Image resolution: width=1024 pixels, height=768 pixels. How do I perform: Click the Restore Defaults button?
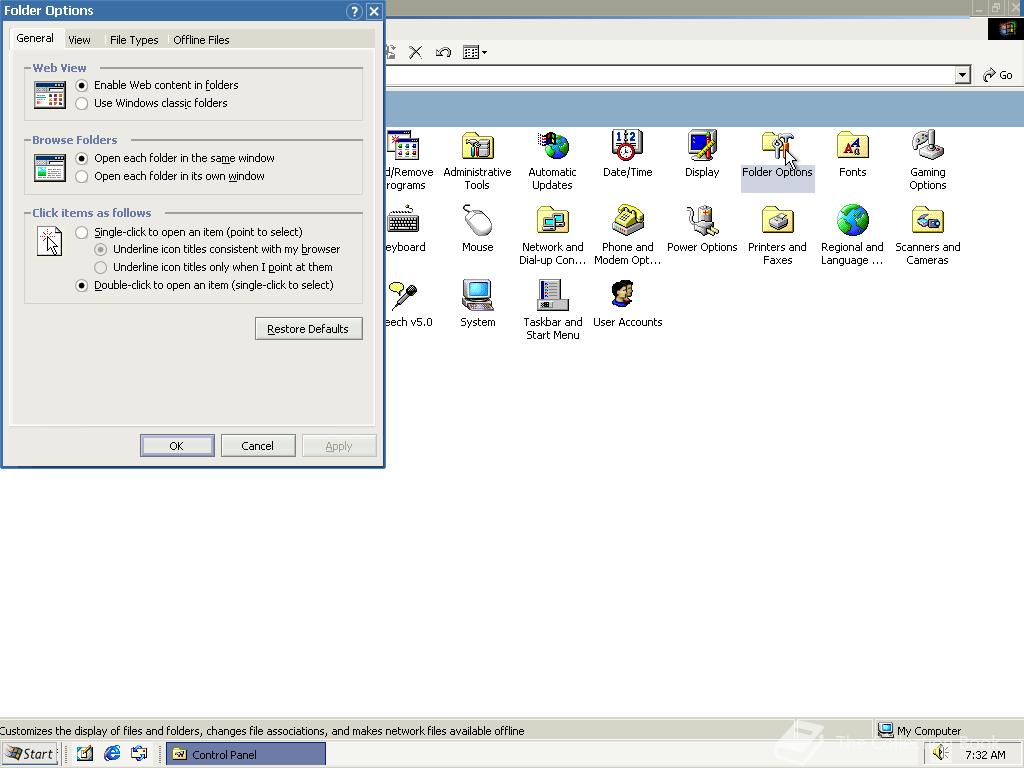click(x=308, y=328)
